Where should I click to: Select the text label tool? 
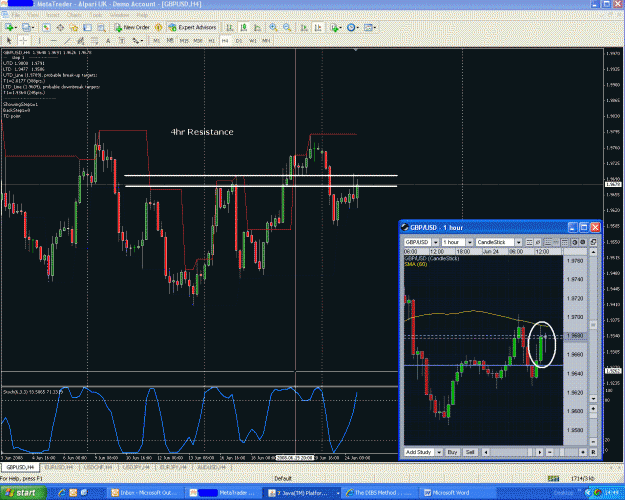122,40
